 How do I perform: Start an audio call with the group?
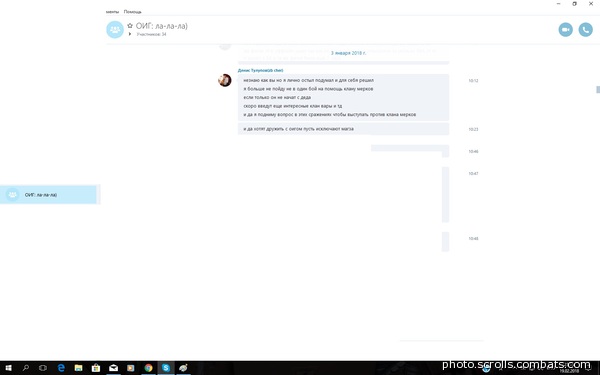coord(585,29)
